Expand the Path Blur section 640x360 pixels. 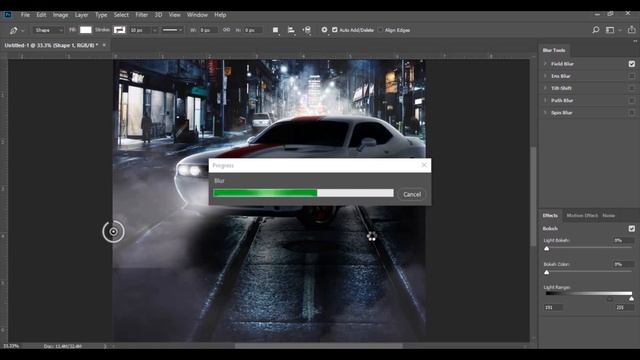click(x=545, y=100)
